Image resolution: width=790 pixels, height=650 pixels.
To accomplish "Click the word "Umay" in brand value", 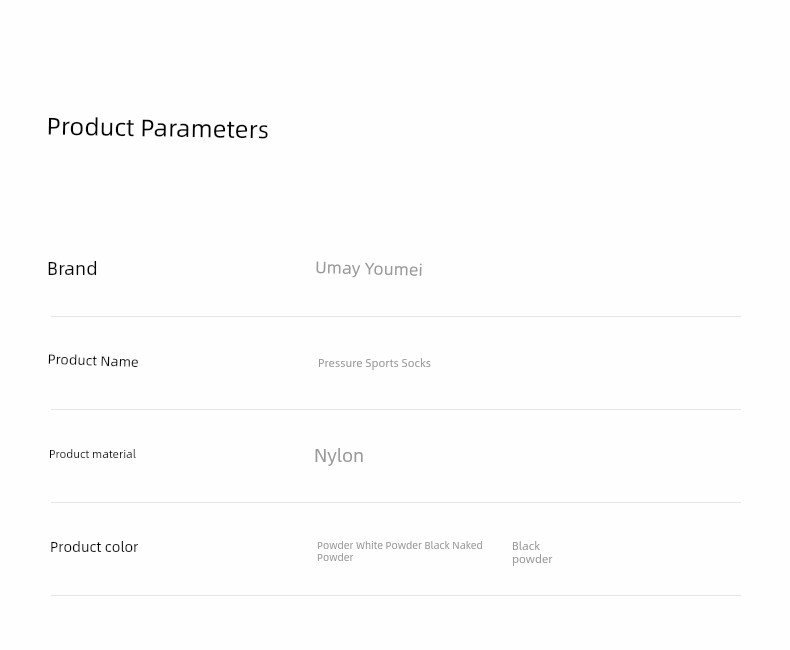I will click(x=338, y=268).
